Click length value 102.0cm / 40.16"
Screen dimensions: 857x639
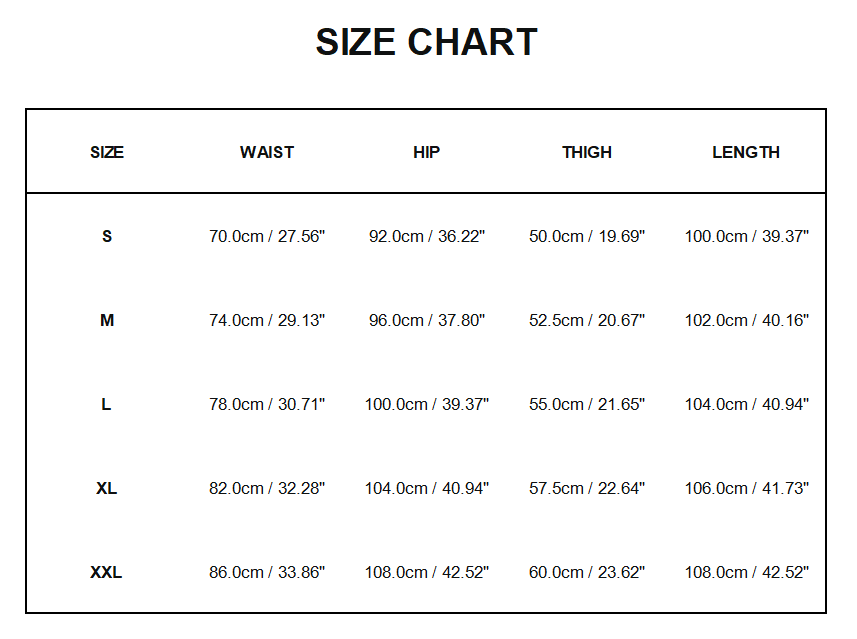(x=747, y=321)
